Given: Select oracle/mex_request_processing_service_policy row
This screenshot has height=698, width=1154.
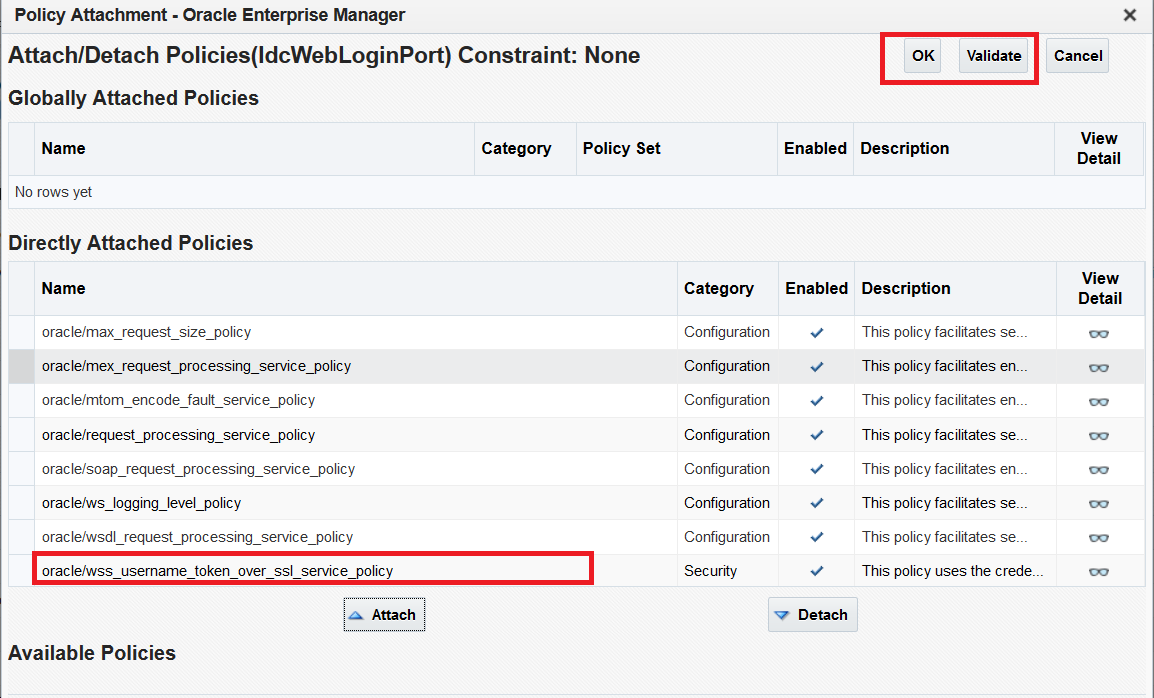Looking at the screenshot, I should 577,367.
